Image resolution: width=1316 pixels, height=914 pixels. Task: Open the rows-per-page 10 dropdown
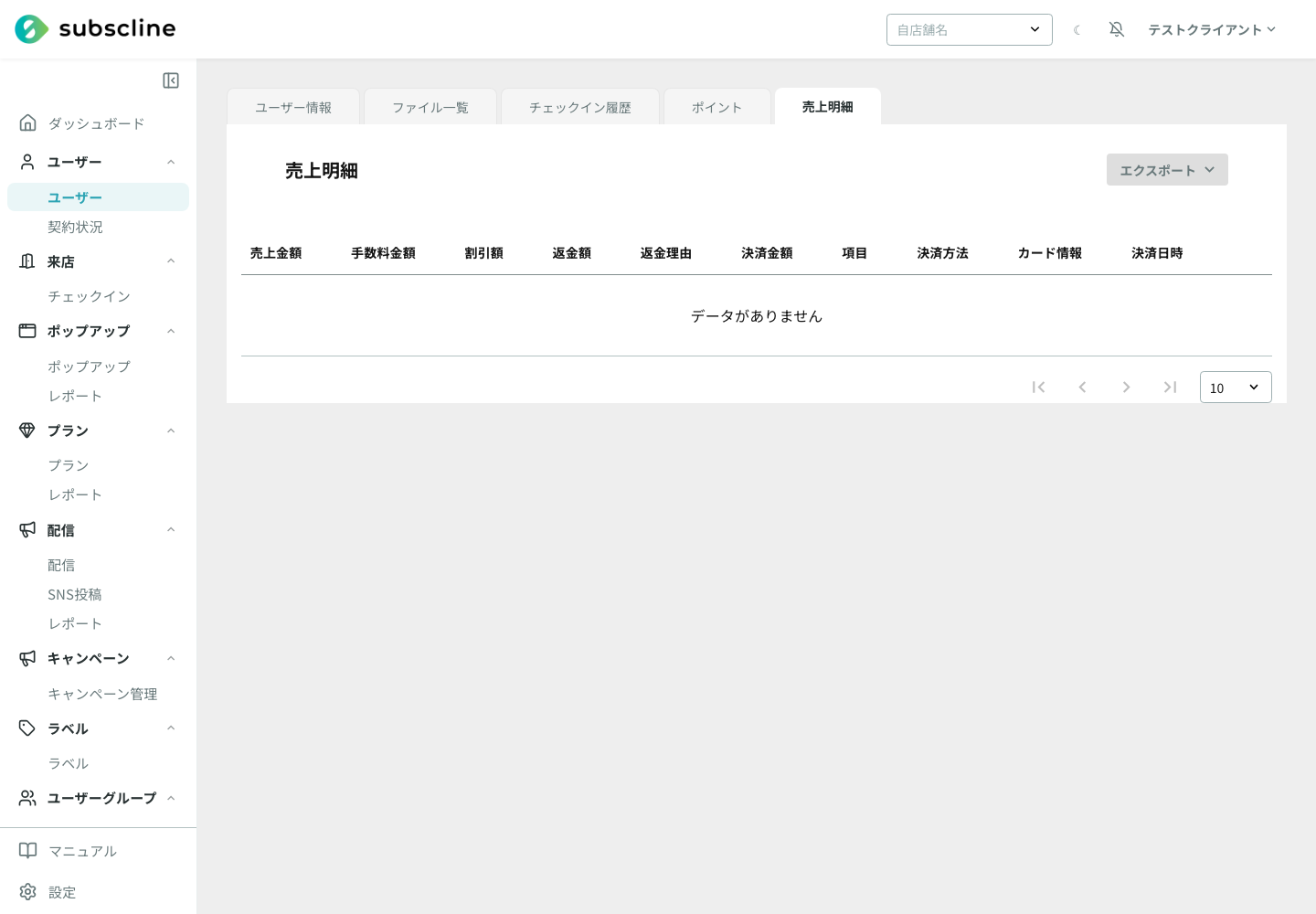click(1236, 388)
